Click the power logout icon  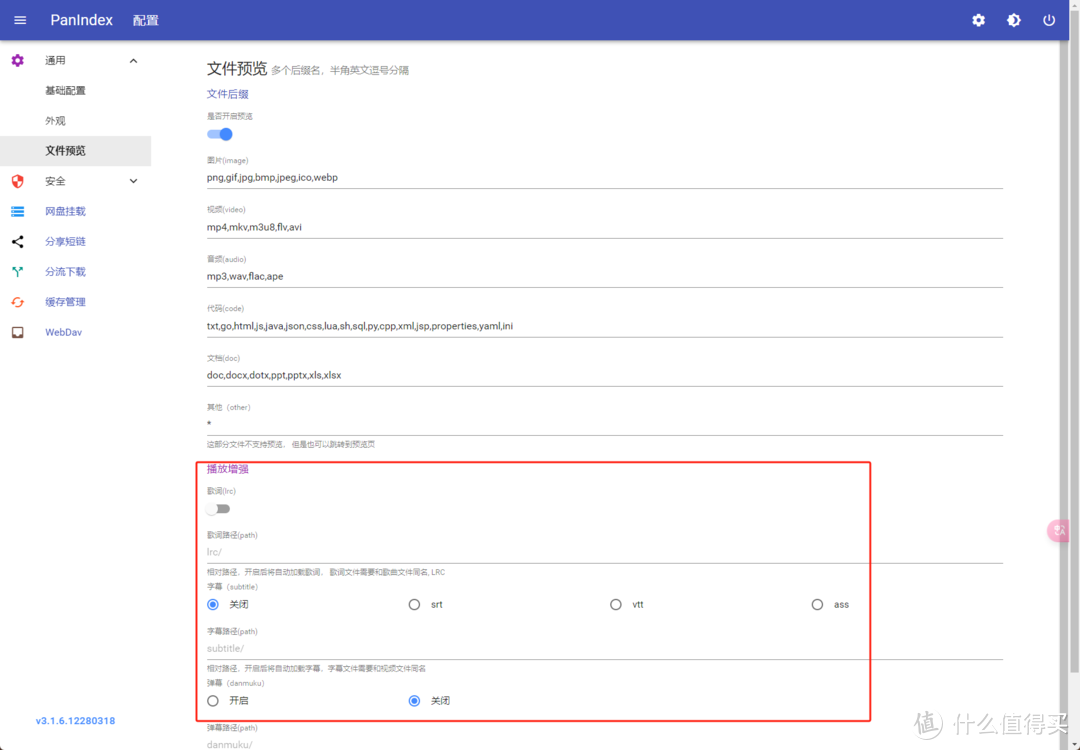[1049, 20]
